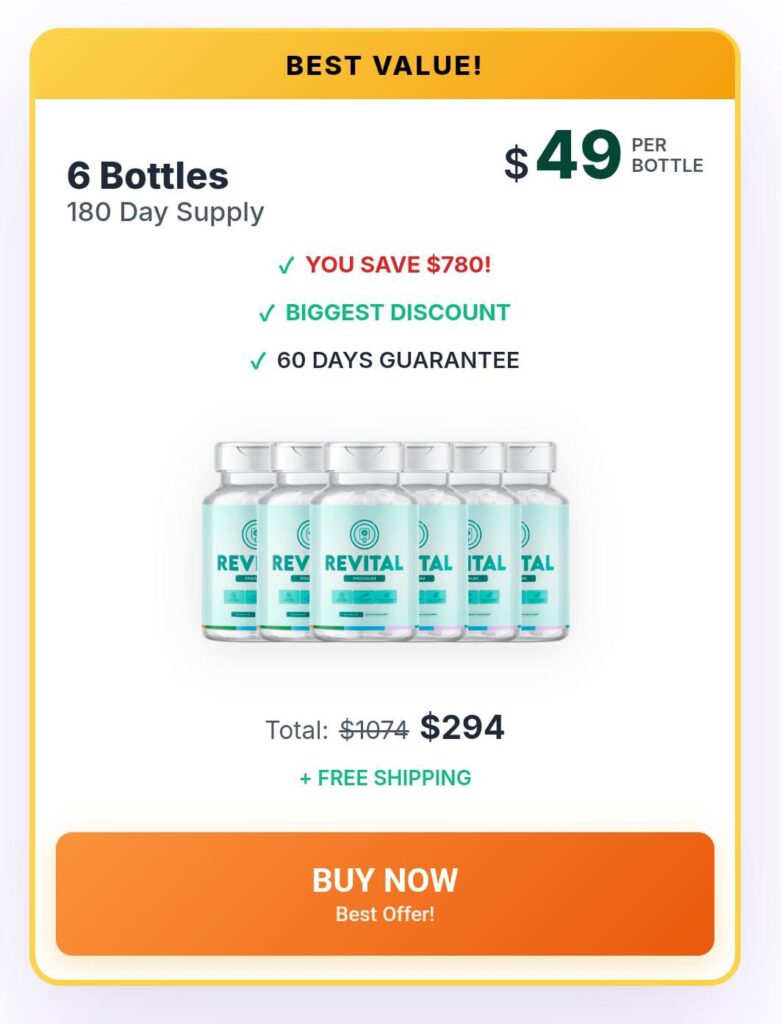782x1024 pixels.
Task: Click the green $49 price
Action: (578, 156)
